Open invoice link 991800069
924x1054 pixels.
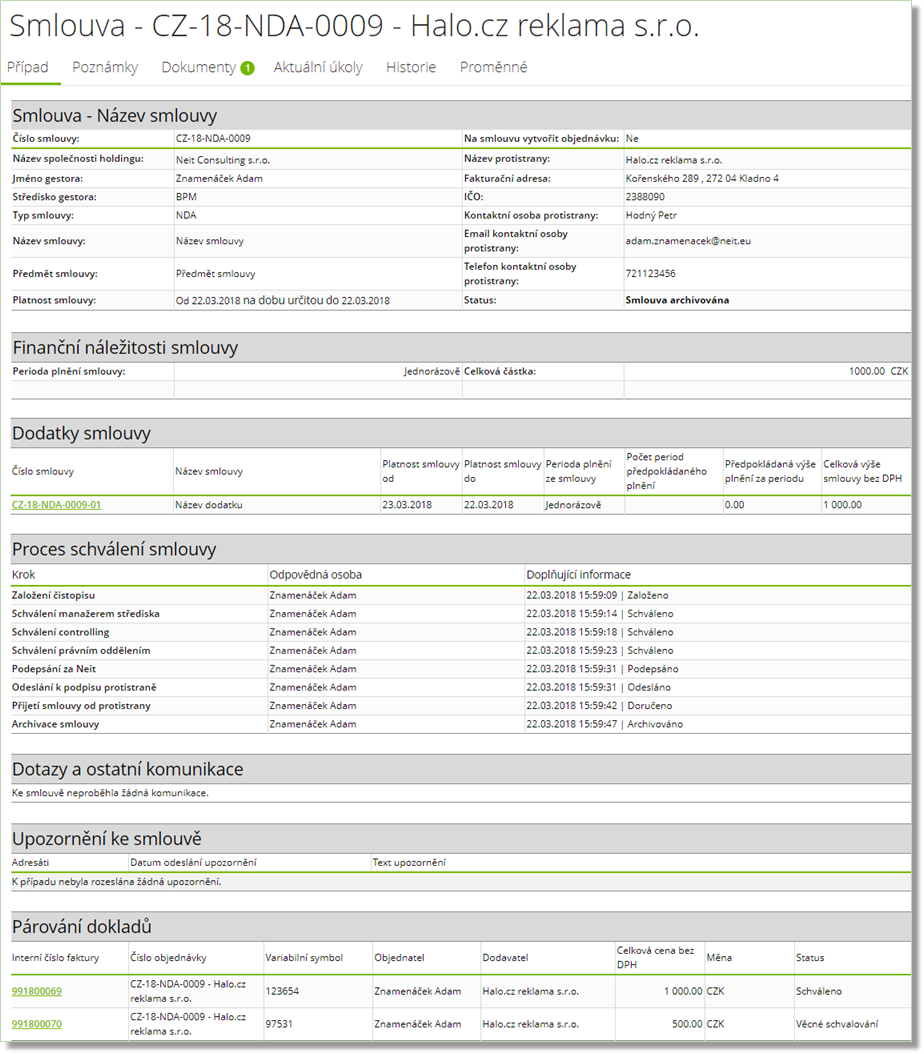(37, 991)
